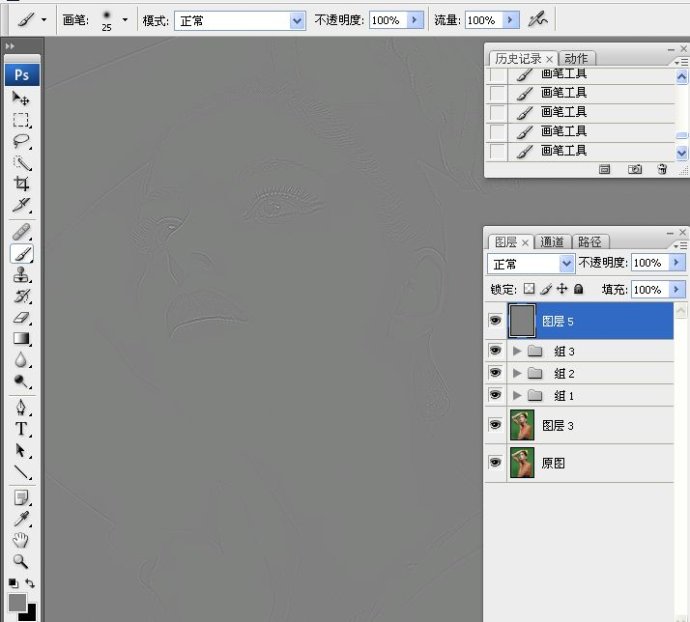Select the Dodge tool
The height and width of the screenshot is (622, 690).
point(21,381)
